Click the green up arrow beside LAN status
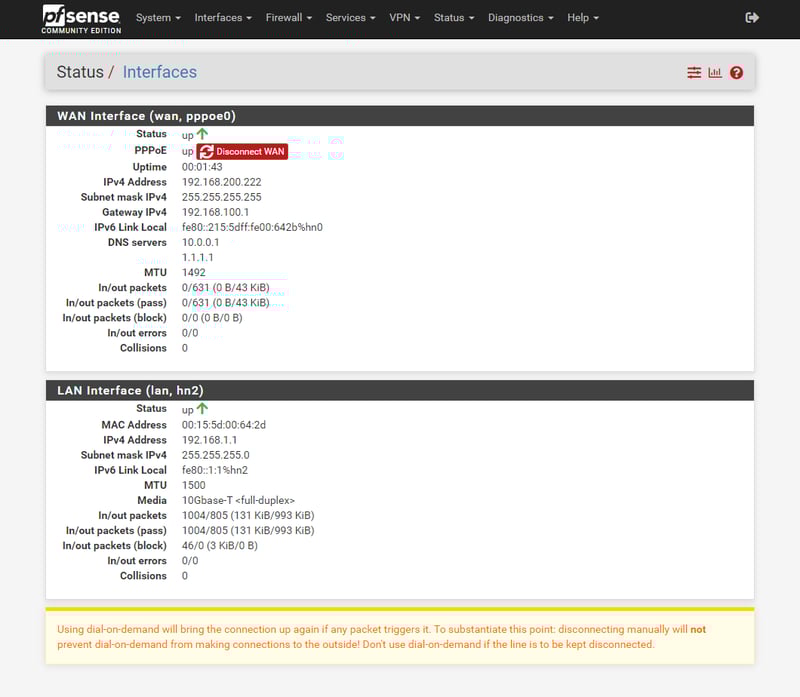The image size is (800, 697). pyautogui.click(x=203, y=408)
